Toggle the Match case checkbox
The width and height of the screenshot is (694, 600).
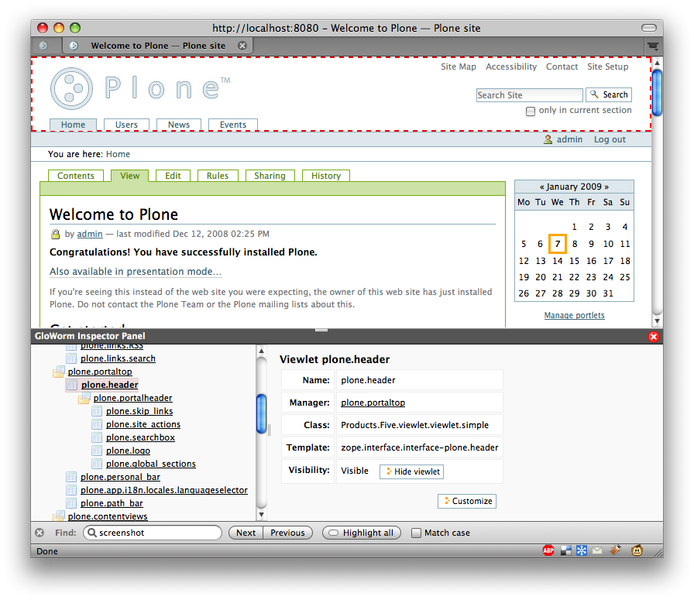click(417, 533)
